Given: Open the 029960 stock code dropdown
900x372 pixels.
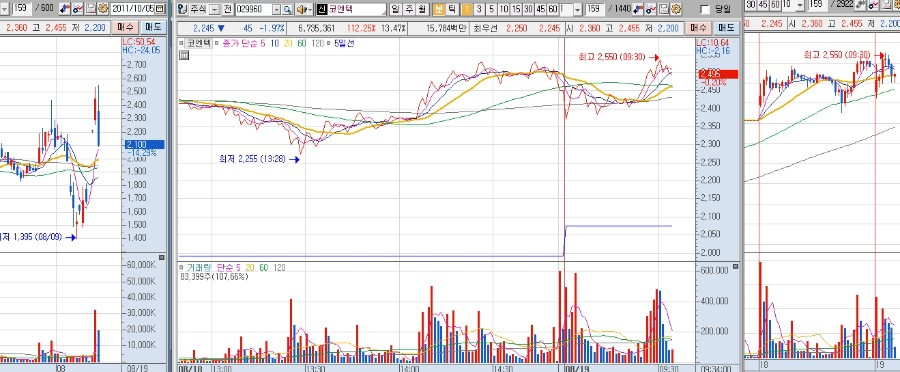Looking at the screenshot, I should [x=277, y=10].
